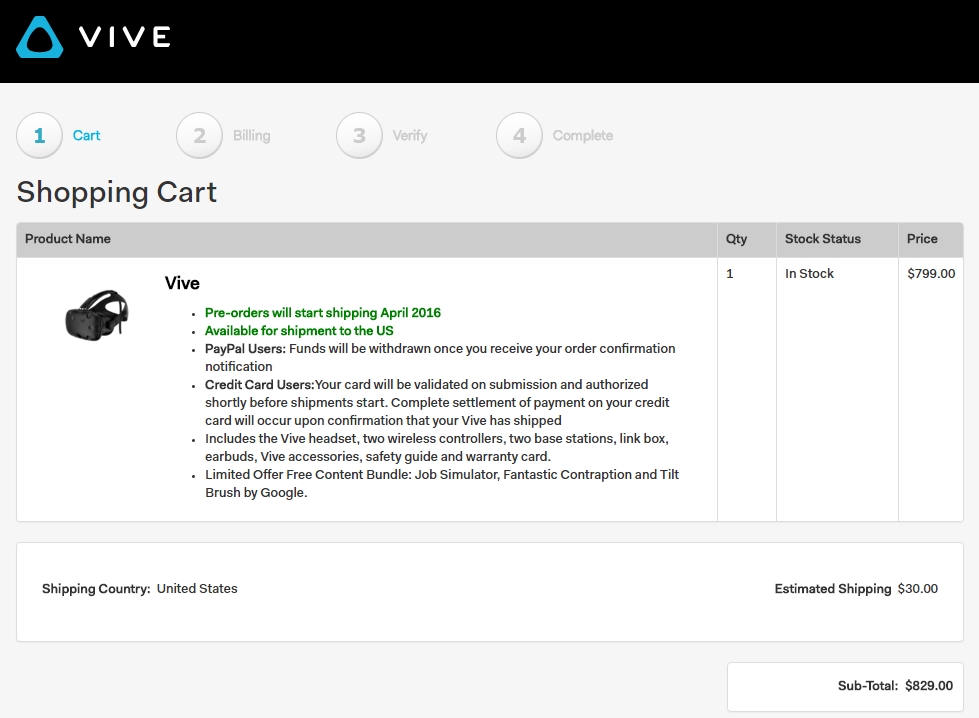This screenshot has width=979, height=718.
Task: Click the quantity value 1
Action: pyautogui.click(x=729, y=273)
